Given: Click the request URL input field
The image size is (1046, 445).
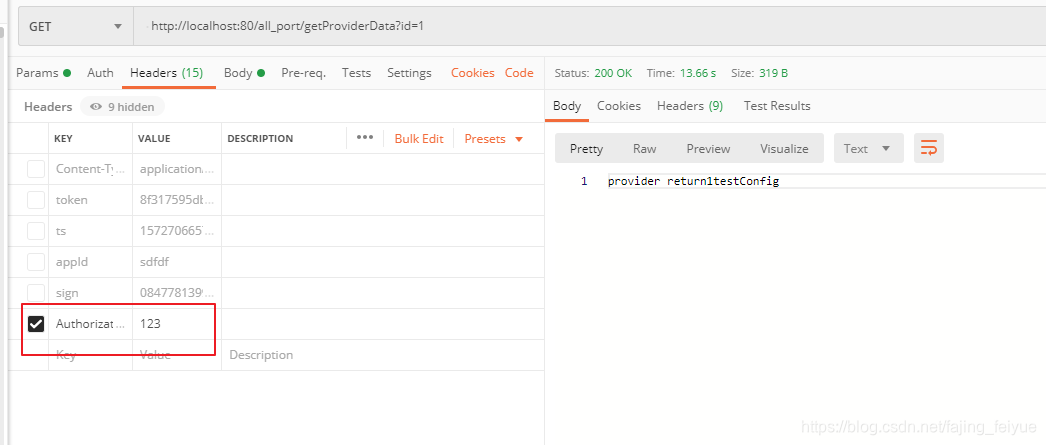Looking at the screenshot, I should 590,27.
